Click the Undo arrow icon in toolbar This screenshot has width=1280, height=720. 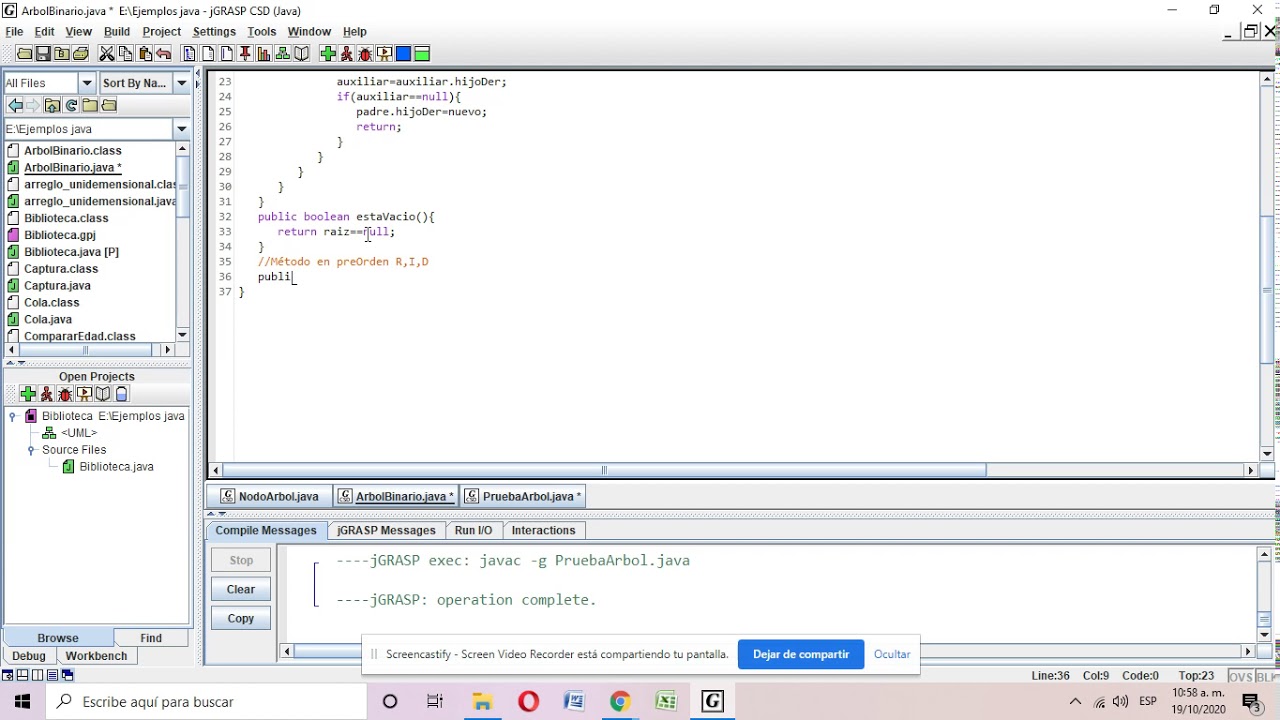pos(163,54)
